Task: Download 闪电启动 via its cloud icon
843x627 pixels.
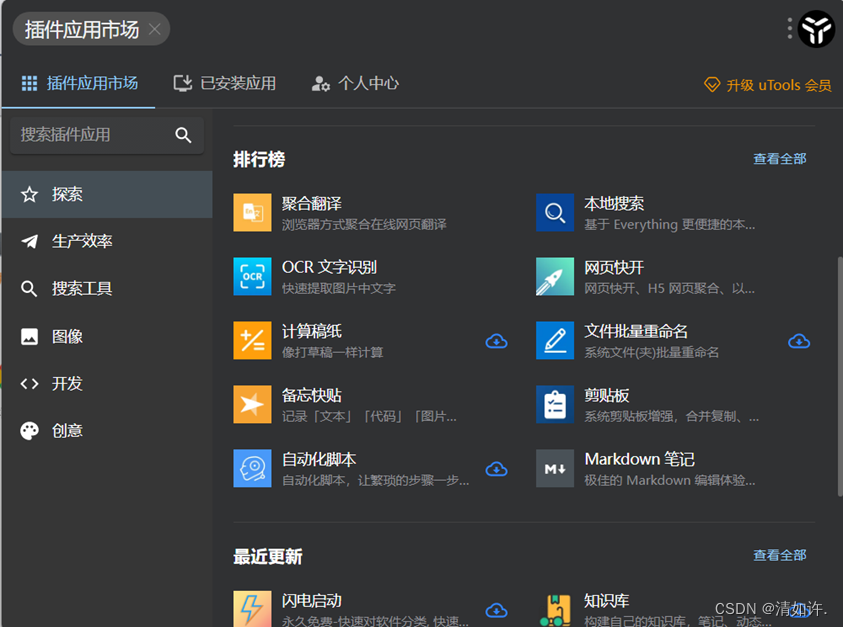Action: (x=496, y=610)
